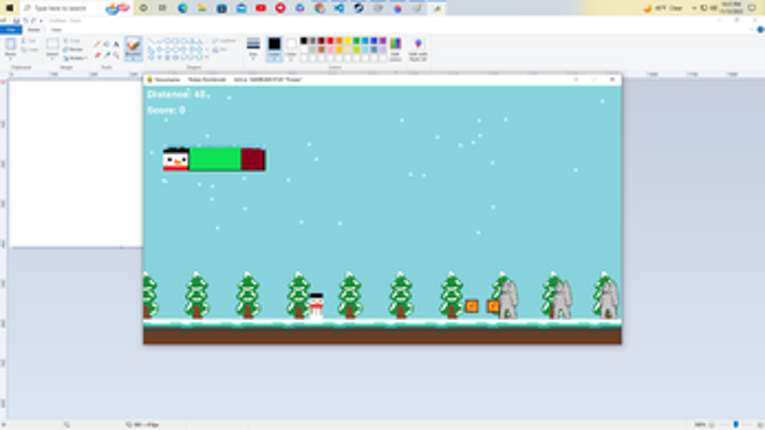The width and height of the screenshot is (765, 430).
Task: Adjust the Paint zoom slider handle
Action: point(736,425)
